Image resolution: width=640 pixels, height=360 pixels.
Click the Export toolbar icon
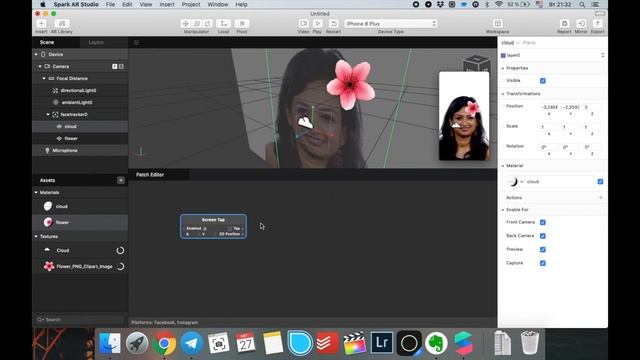(x=597, y=24)
